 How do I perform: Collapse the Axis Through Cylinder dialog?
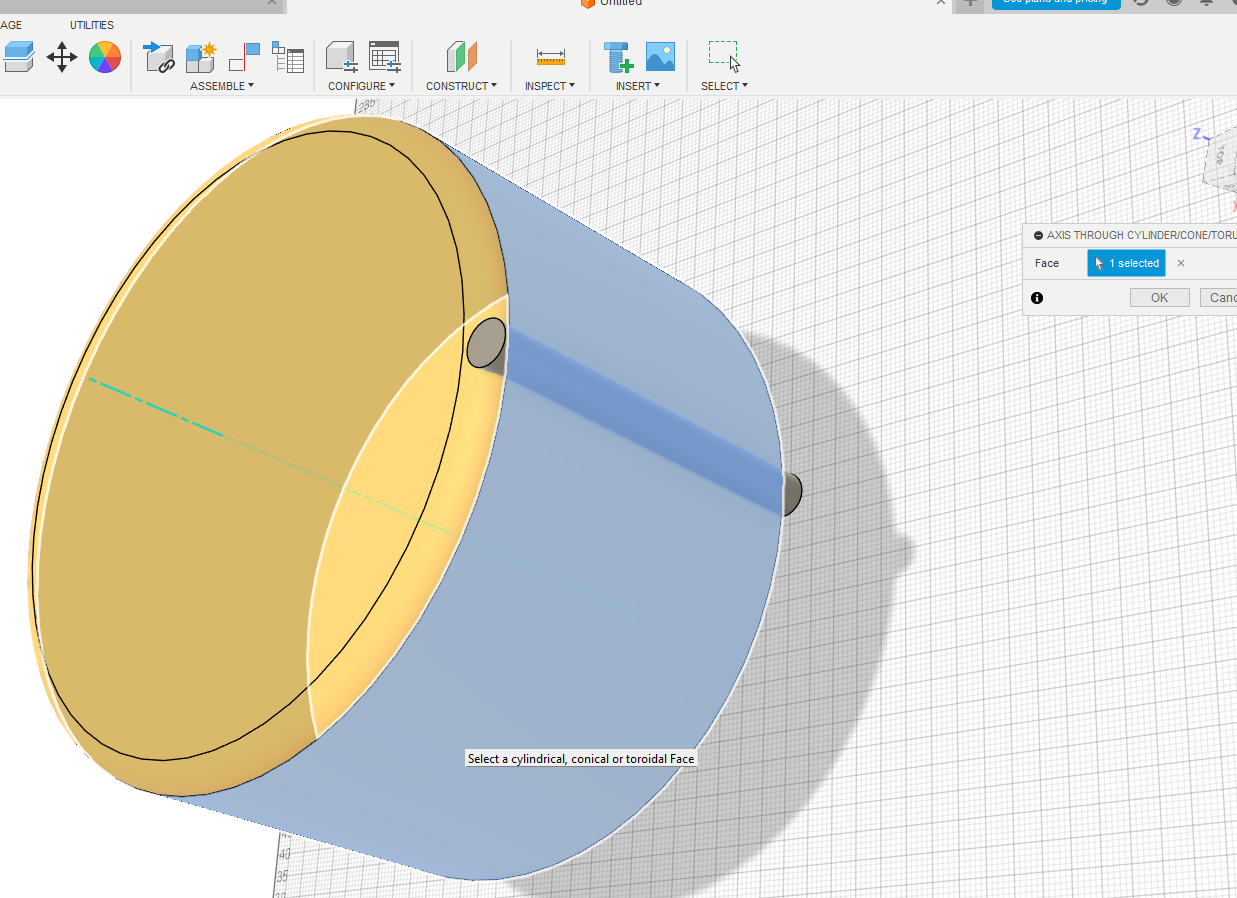tap(1038, 235)
